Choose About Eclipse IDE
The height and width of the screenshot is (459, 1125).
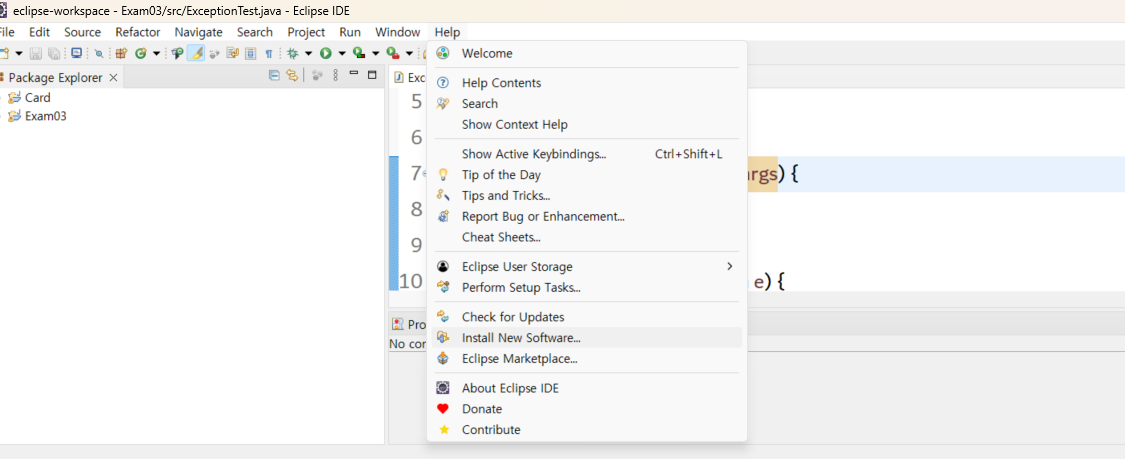click(587, 388)
